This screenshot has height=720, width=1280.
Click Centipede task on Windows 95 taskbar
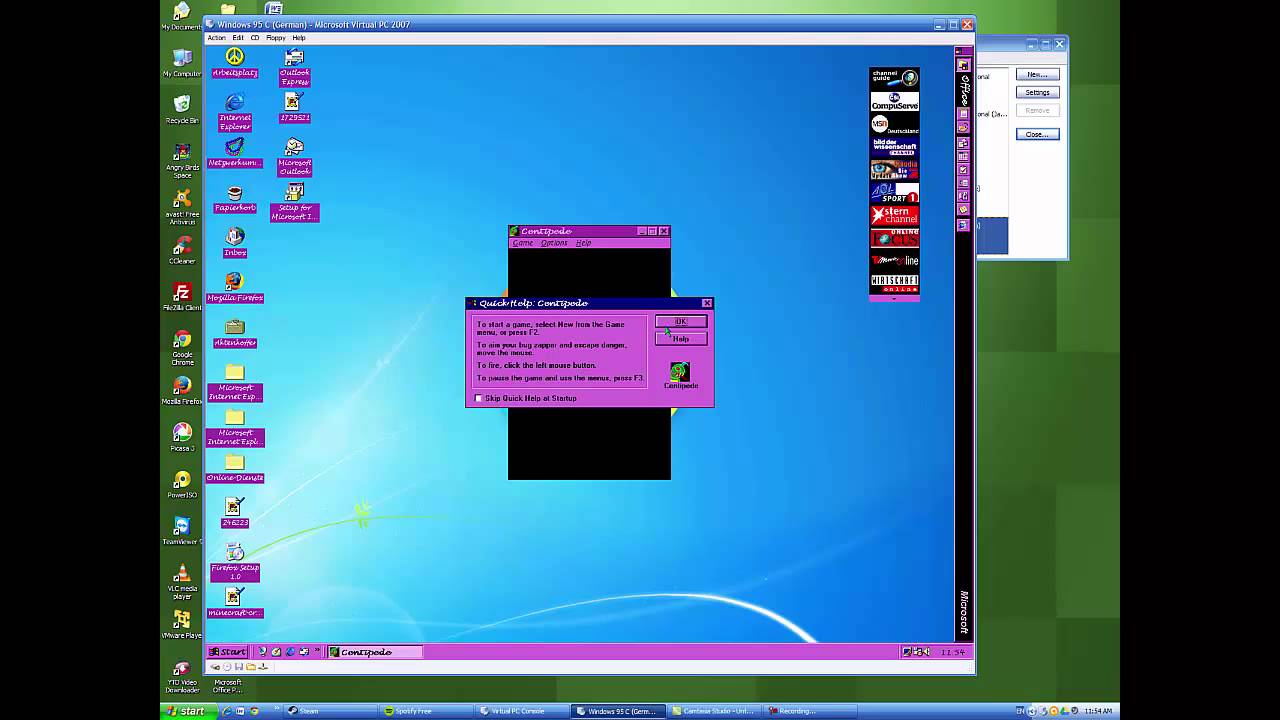pos(375,652)
